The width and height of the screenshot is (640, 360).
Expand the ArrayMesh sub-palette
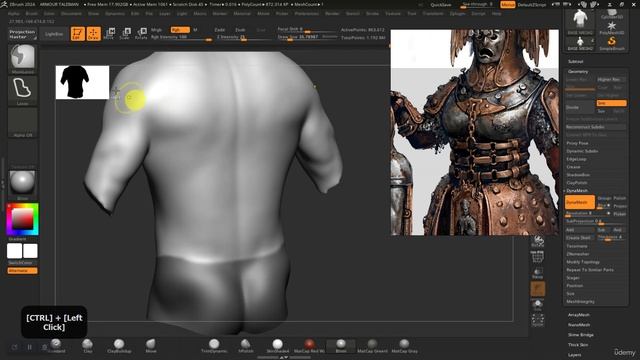[579, 315]
